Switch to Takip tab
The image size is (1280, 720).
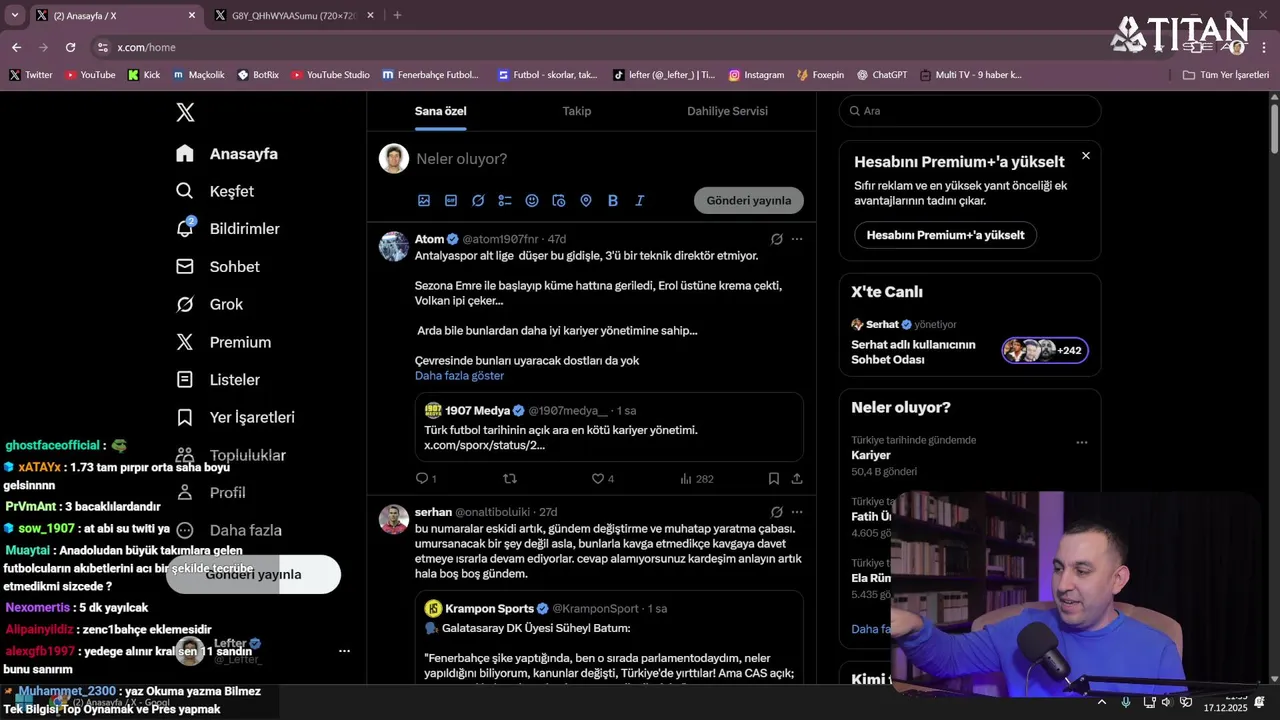577,111
